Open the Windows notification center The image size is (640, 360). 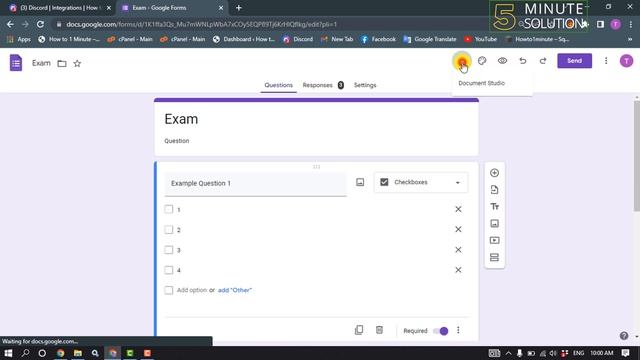tap(625, 353)
